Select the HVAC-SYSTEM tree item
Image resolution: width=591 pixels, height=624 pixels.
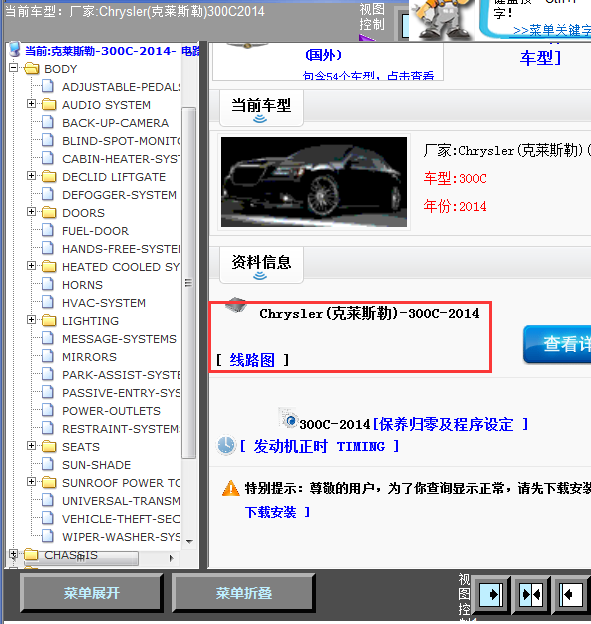(104, 303)
